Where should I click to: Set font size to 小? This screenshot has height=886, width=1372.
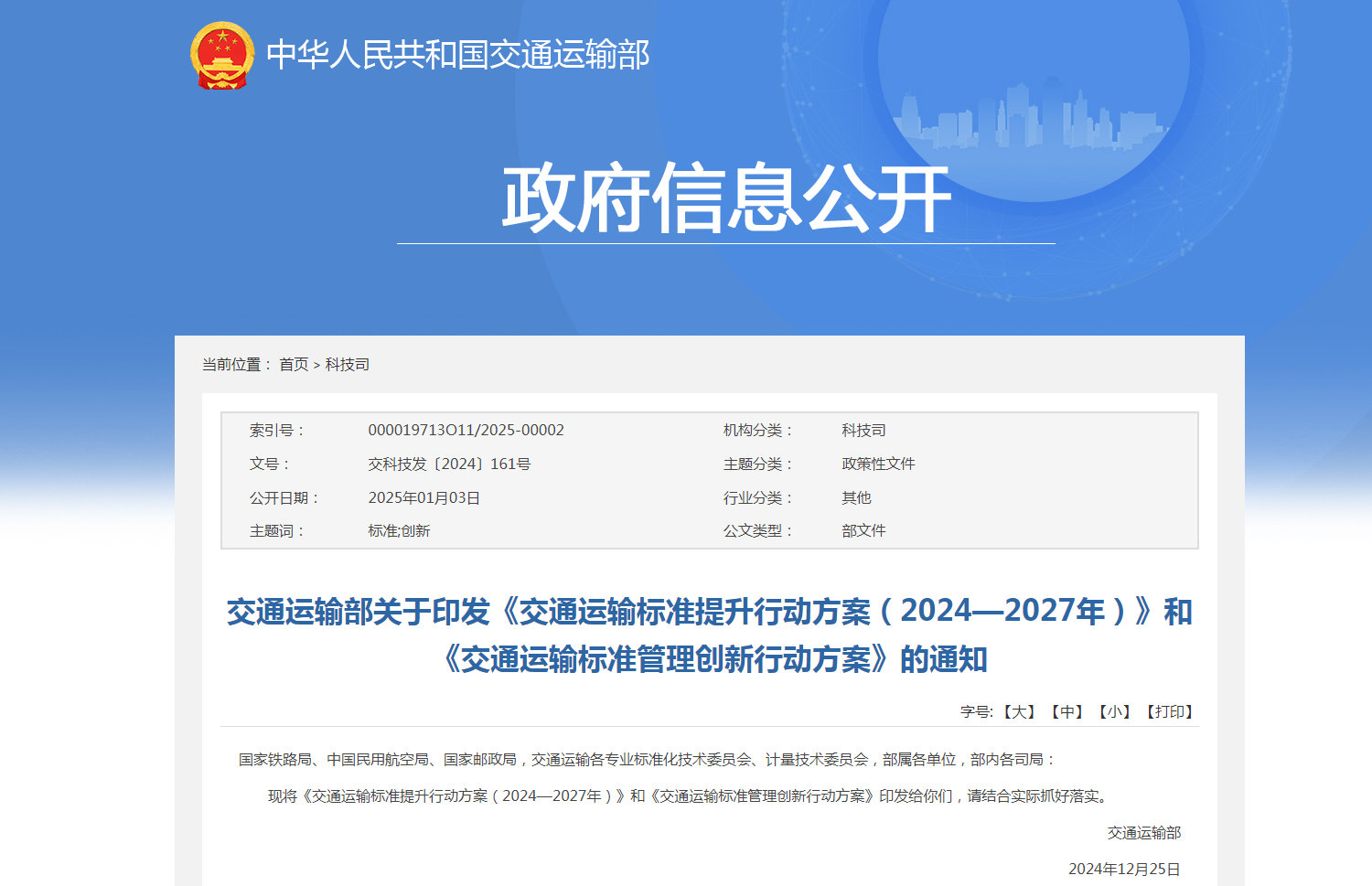pyautogui.click(x=1114, y=712)
